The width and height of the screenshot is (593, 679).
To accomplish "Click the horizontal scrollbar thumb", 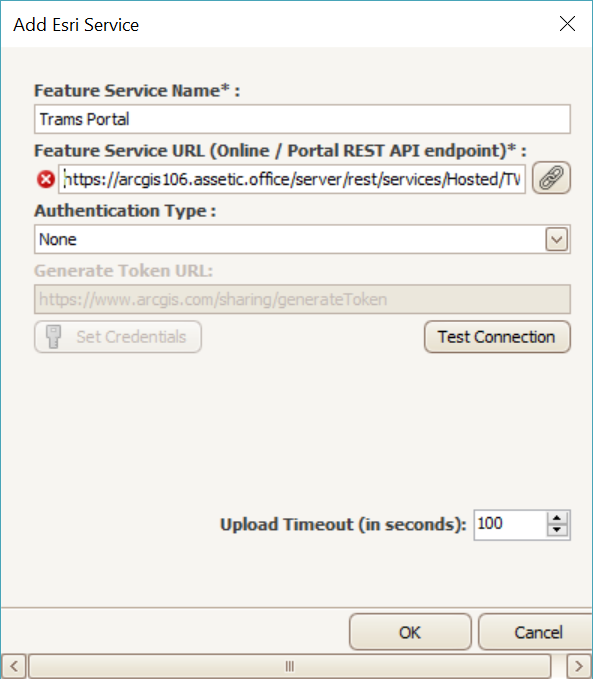I will [290, 666].
